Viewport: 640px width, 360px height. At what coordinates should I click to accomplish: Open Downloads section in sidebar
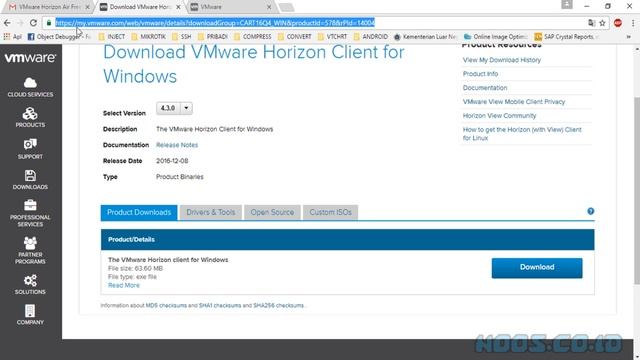coord(30,180)
